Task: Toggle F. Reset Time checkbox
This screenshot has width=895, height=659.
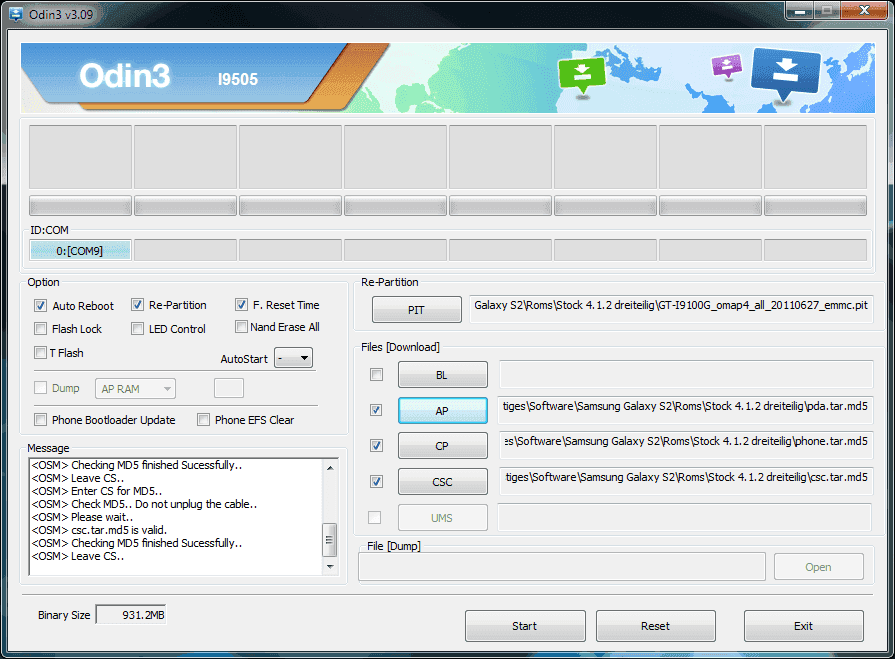Action: [x=241, y=305]
